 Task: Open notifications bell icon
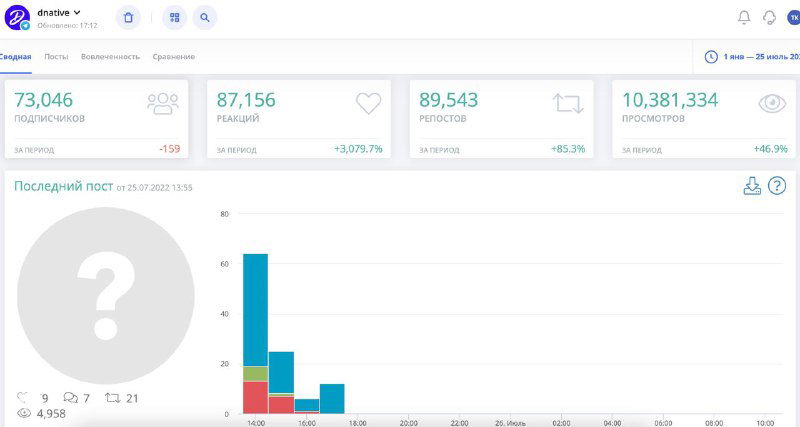743,17
